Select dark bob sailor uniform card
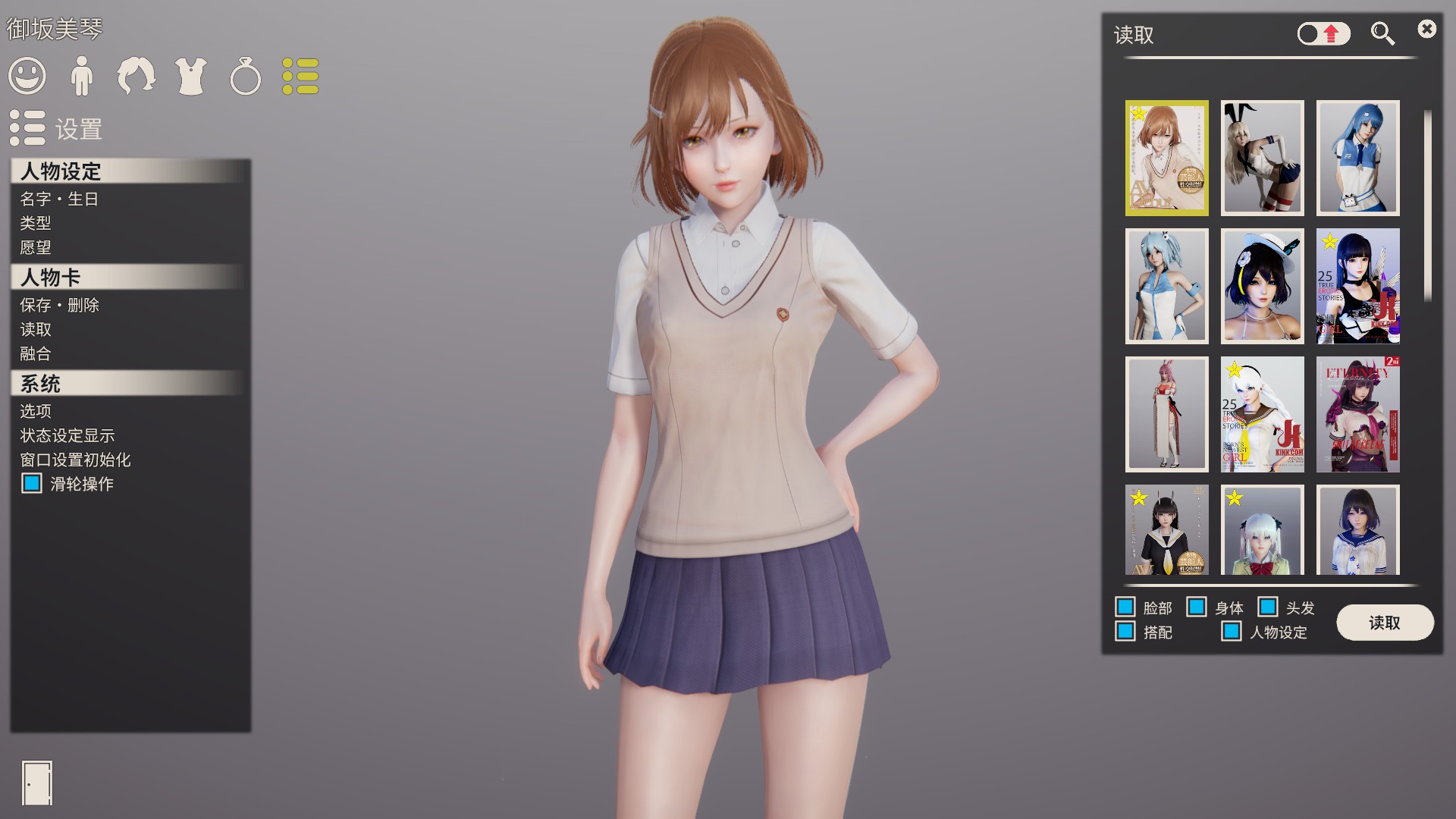 [1358, 529]
